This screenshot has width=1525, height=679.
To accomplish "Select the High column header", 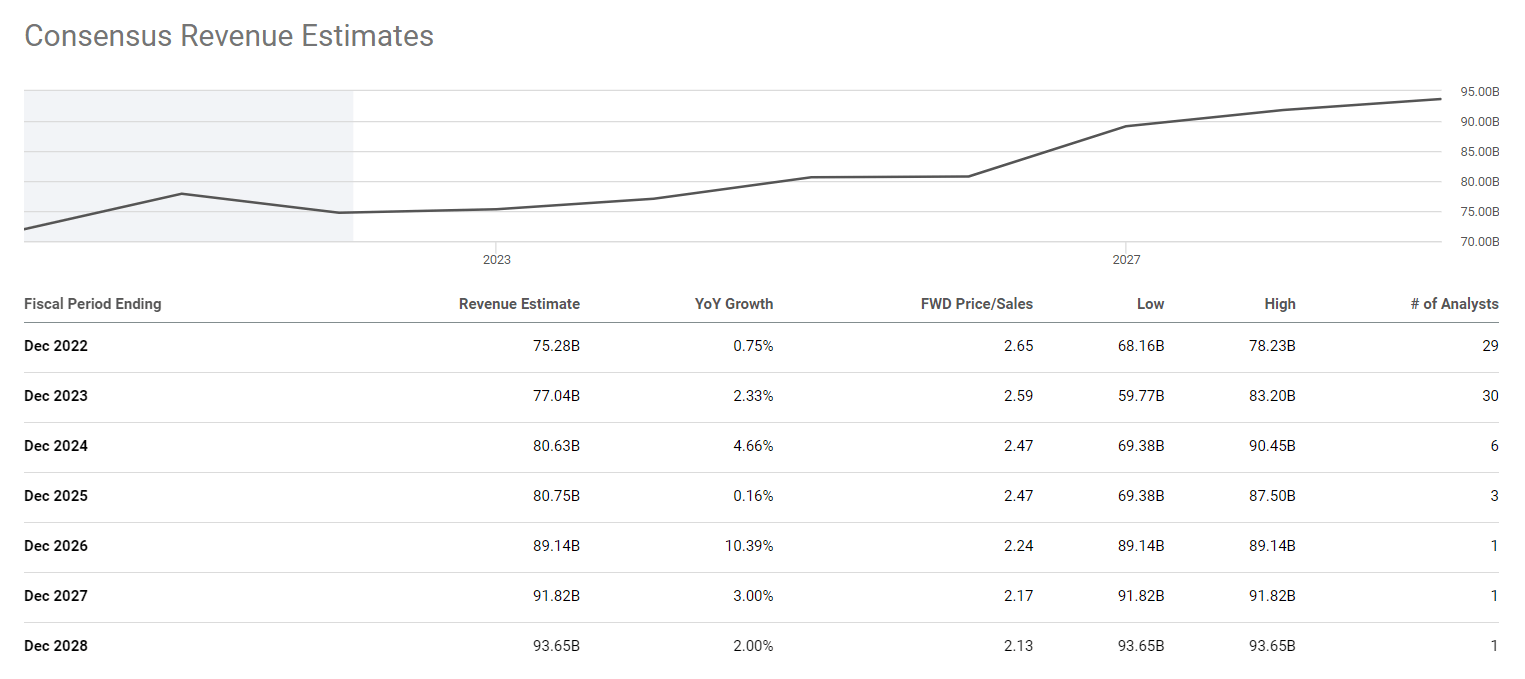I will 1279,304.
